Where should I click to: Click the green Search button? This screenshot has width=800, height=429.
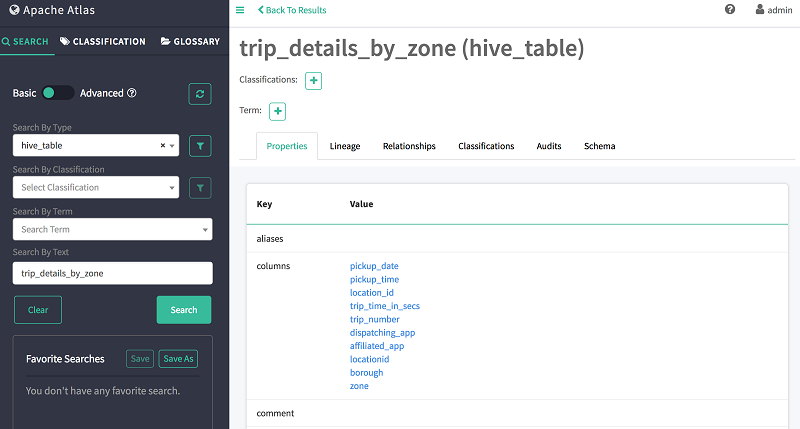click(x=184, y=310)
